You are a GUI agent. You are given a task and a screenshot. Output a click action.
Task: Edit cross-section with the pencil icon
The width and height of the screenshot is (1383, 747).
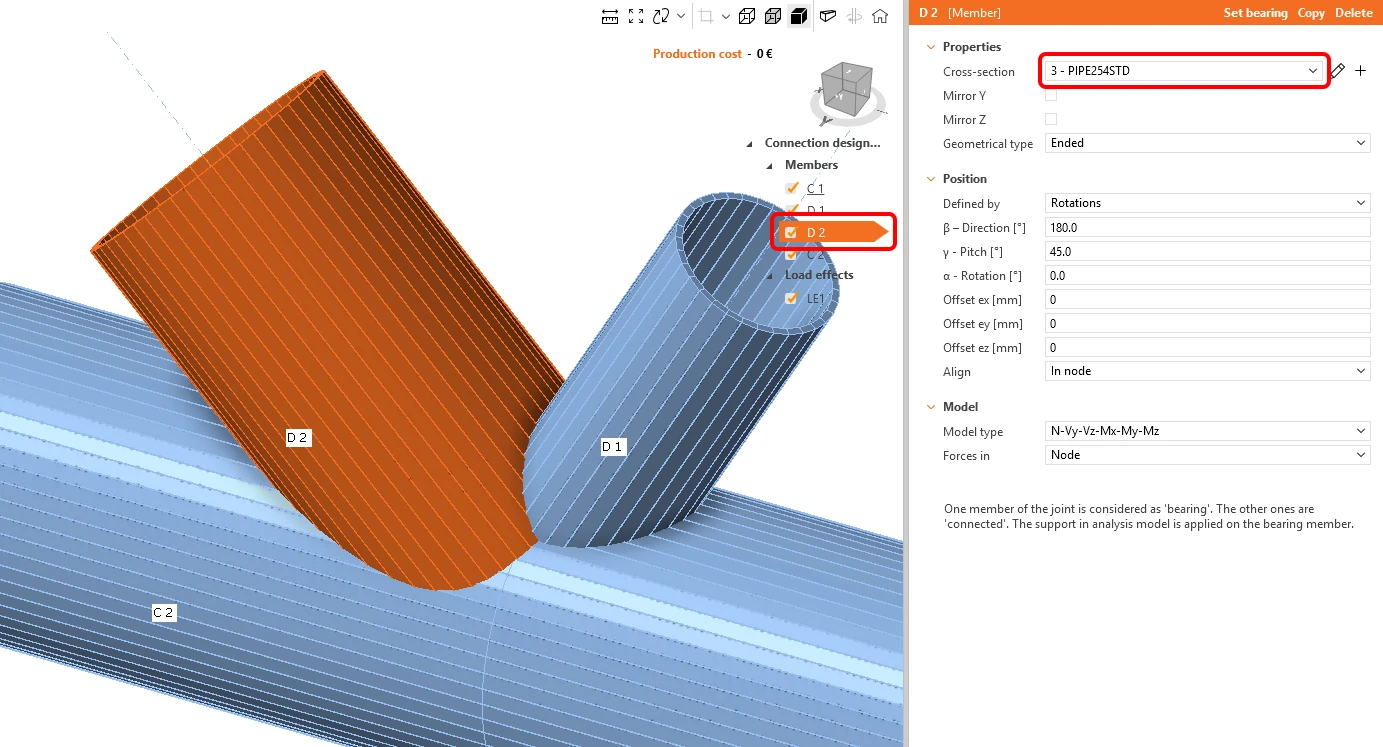coord(1338,71)
